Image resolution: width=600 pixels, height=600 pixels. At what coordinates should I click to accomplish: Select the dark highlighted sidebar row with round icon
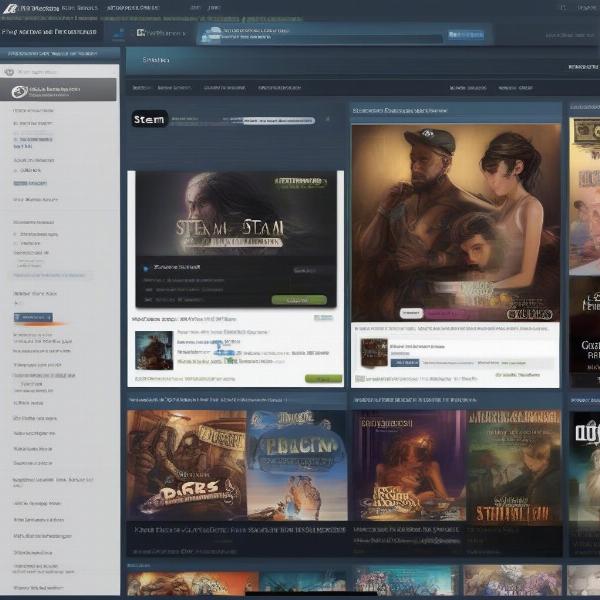(58, 90)
